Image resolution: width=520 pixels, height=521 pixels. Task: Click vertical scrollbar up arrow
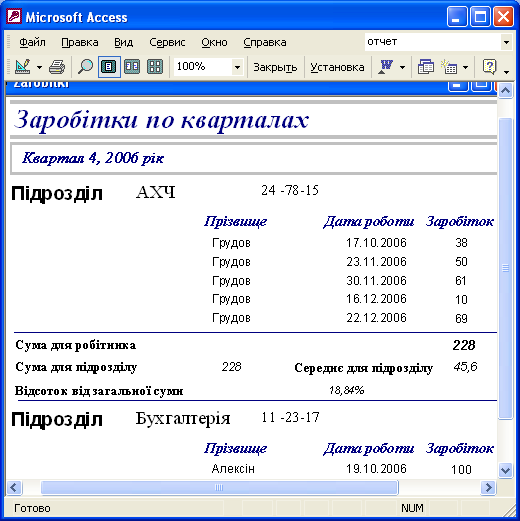[505, 90]
